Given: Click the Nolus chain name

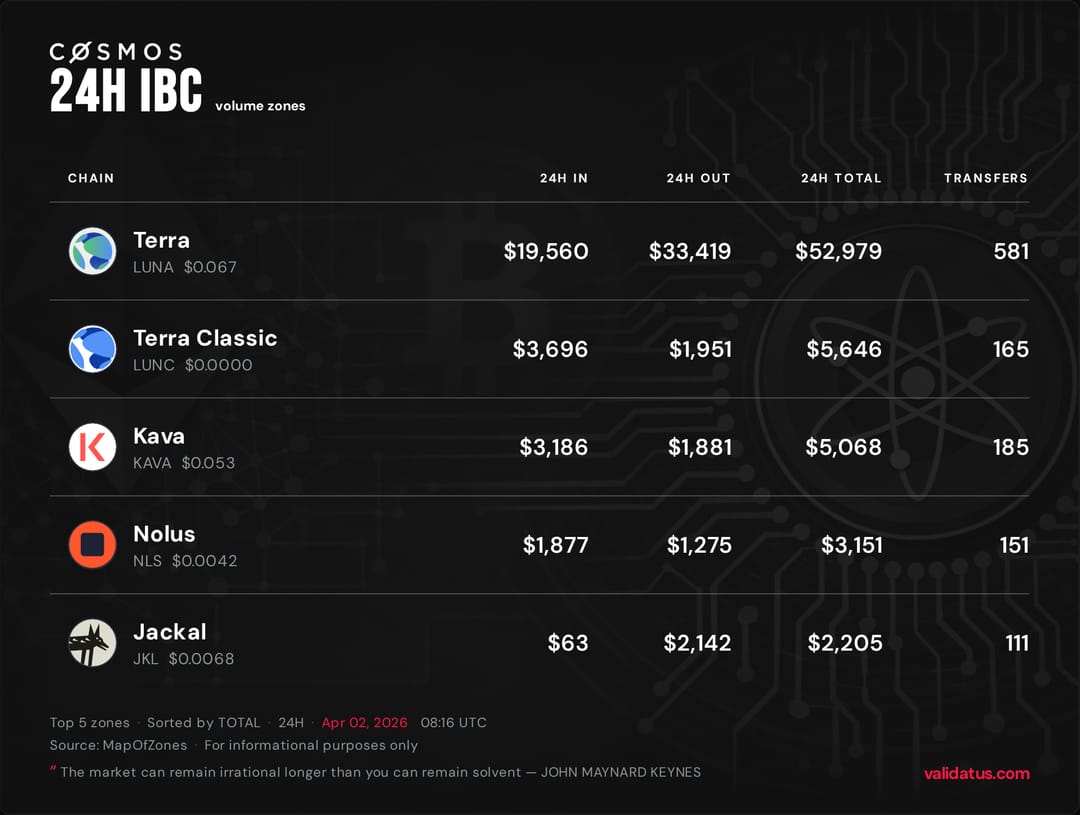Looking at the screenshot, I should [164, 534].
